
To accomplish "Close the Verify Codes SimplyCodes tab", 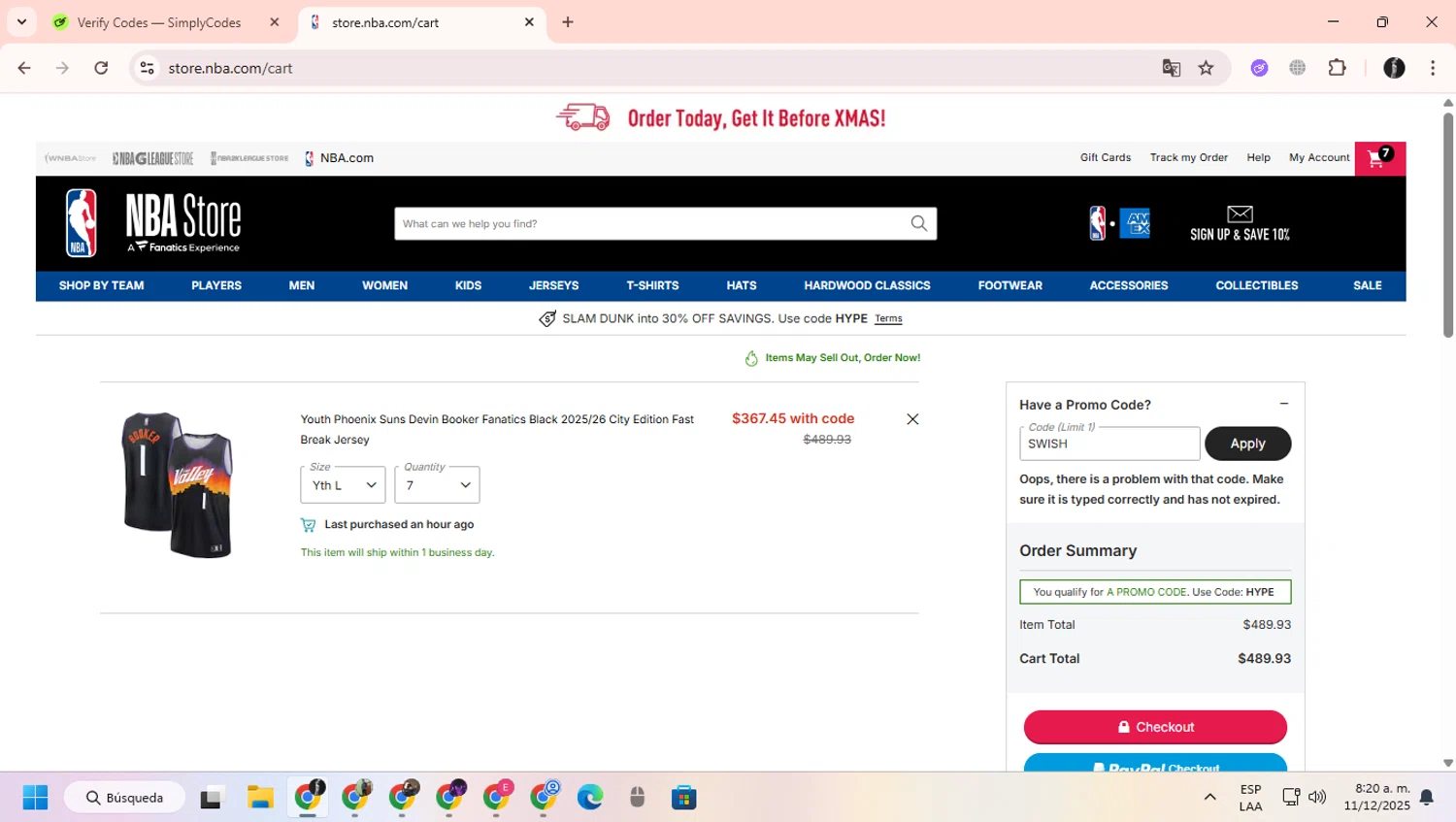I will [275, 22].
